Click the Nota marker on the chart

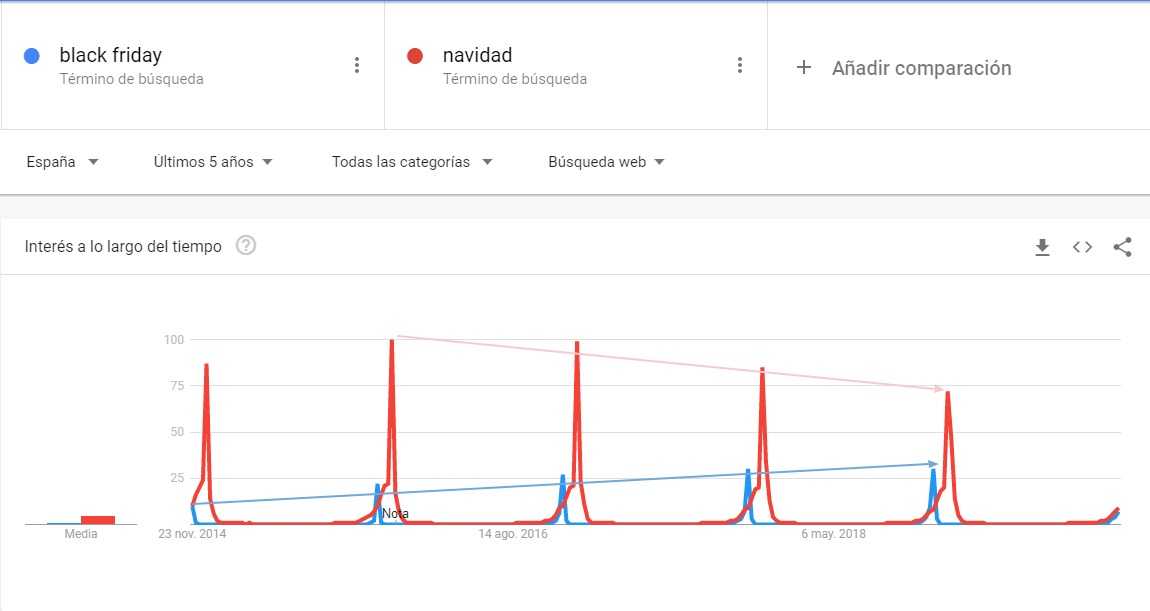395,513
